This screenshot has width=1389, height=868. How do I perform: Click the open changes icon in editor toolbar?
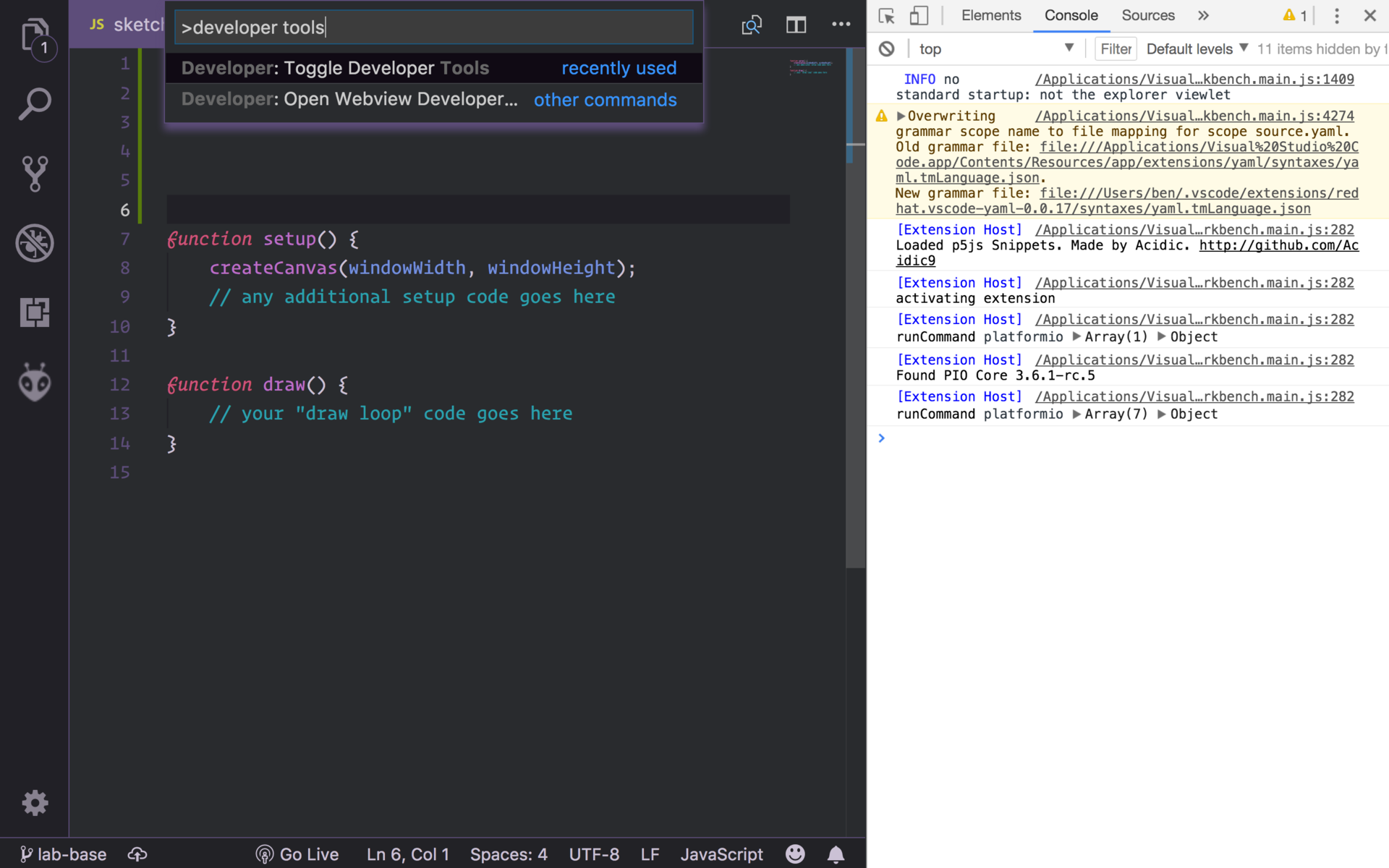752,25
